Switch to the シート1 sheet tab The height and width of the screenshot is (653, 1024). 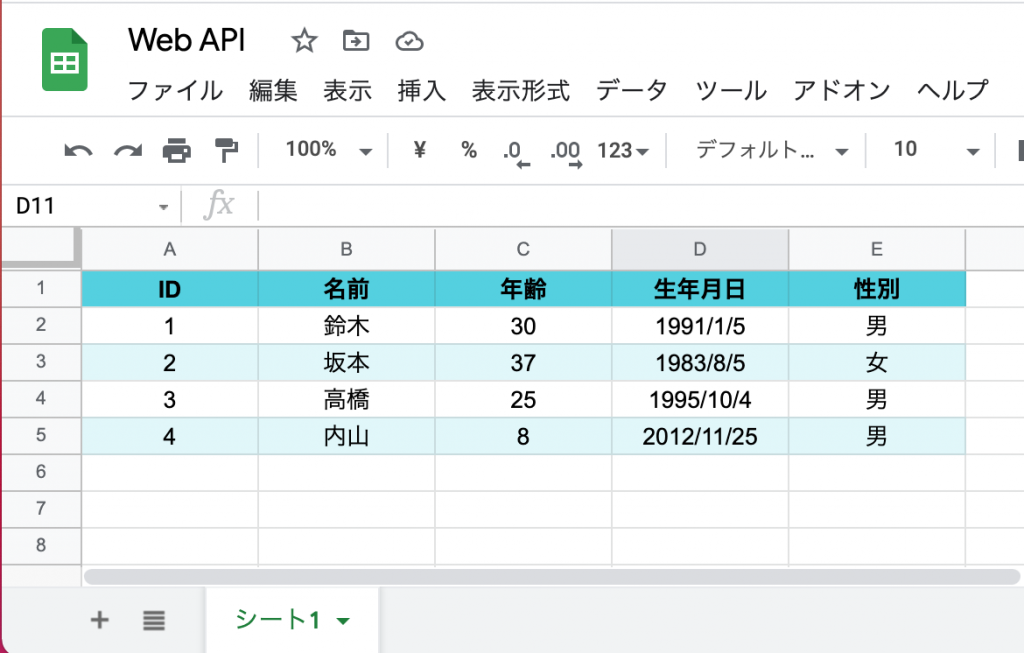tap(293, 620)
